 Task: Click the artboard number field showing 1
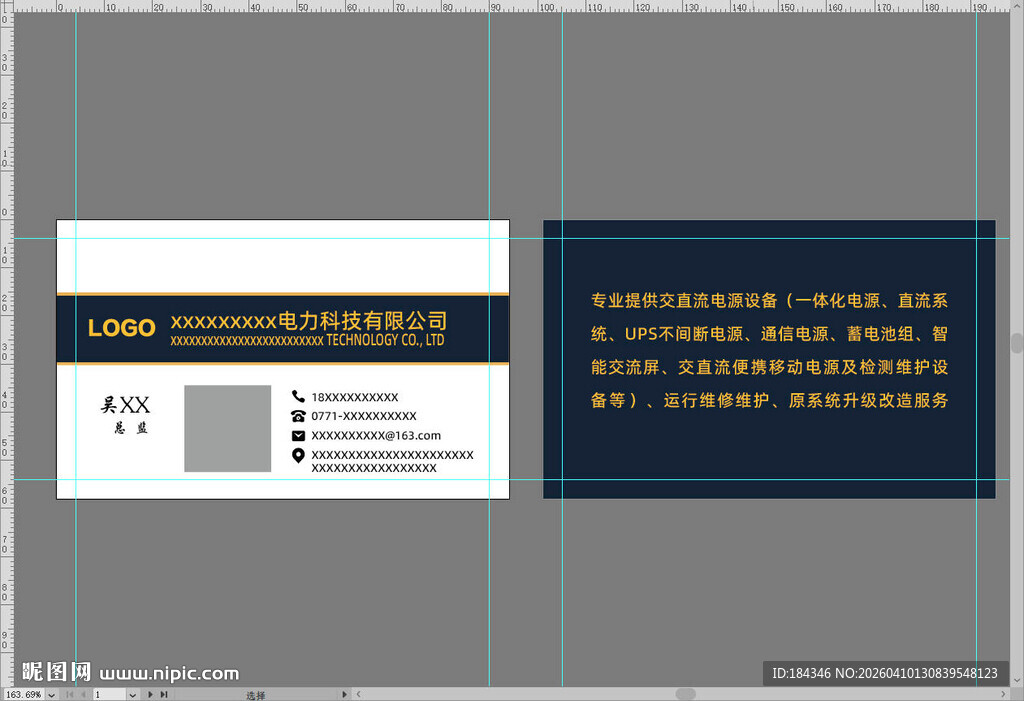click(110, 694)
